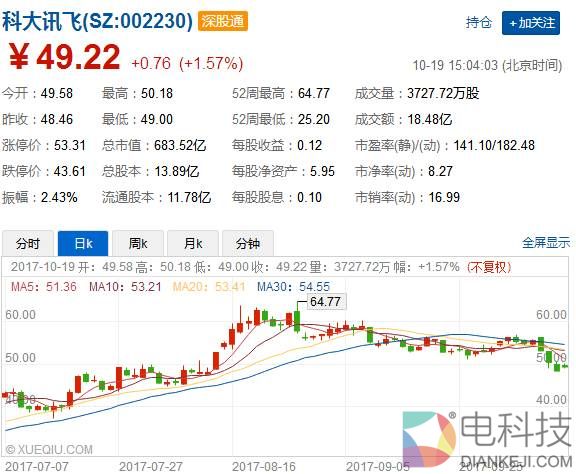The height and width of the screenshot is (474, 576).
Task: Click the 深股通 badge
Action: pos(223,21)
